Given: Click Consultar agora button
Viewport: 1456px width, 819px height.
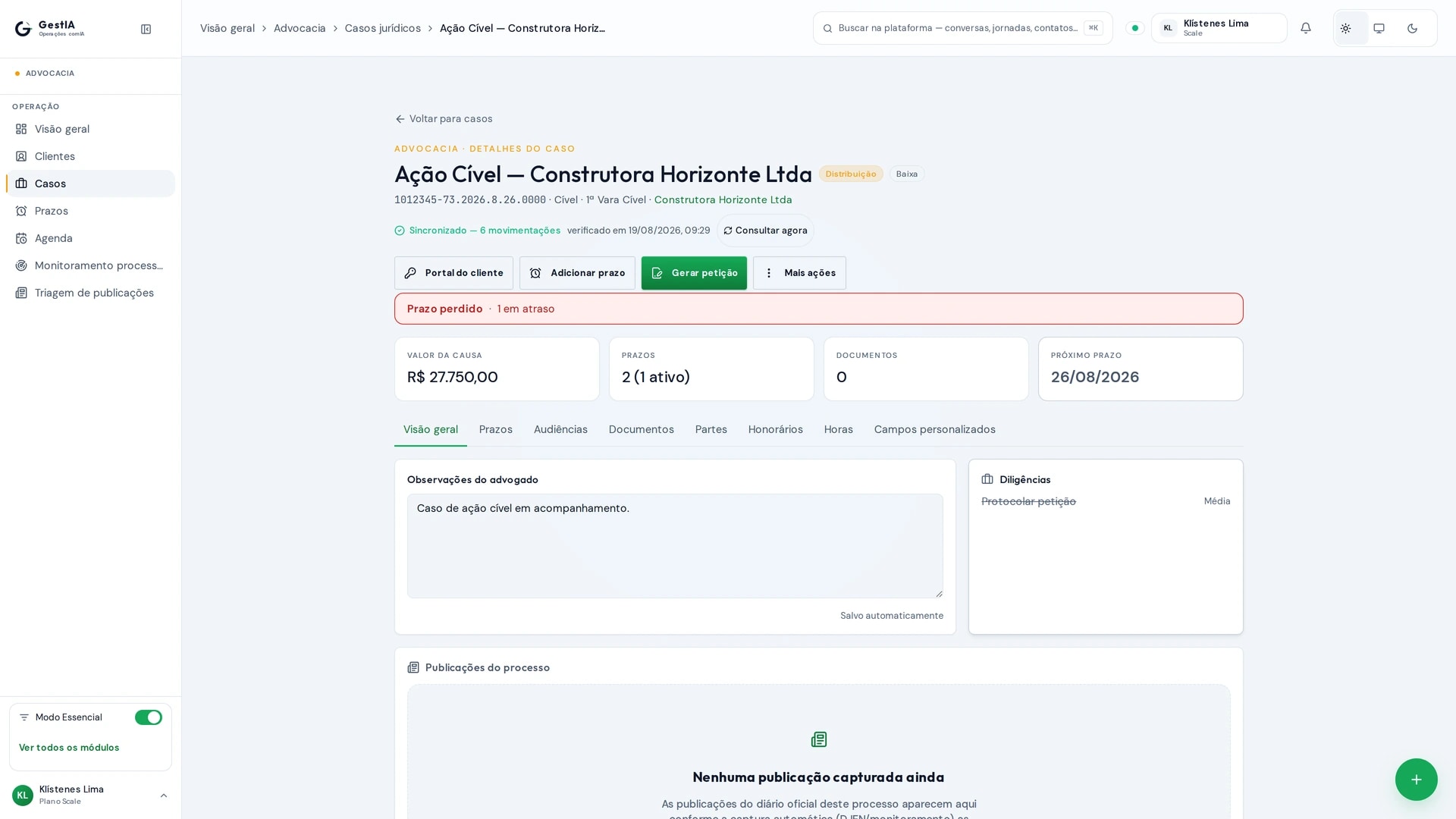Looking at the screenshot, I should pyautogui.click(x=765, y=231).
